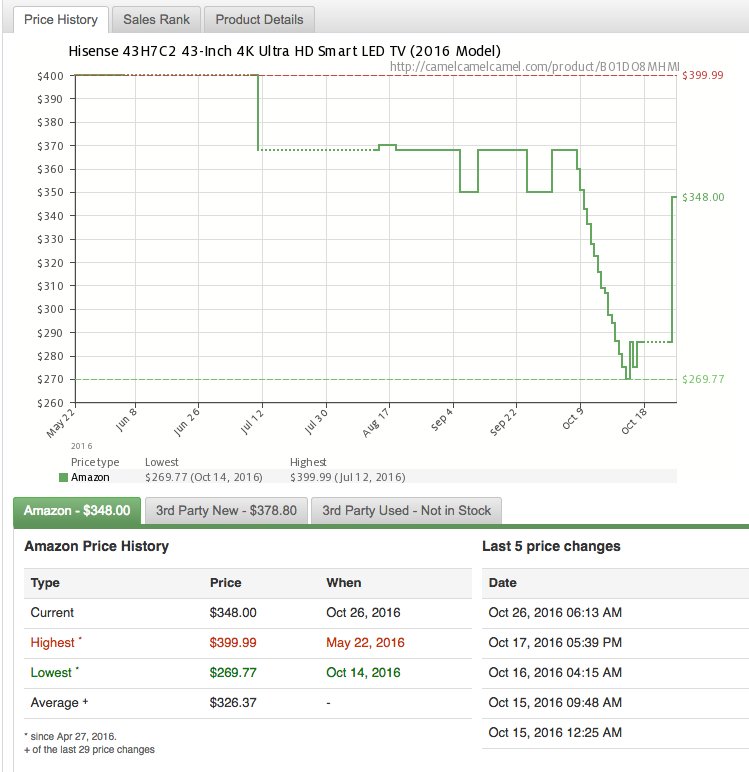Switch to the Price History tab
This screenshot has width=749, height=772.
pos(61,20)
